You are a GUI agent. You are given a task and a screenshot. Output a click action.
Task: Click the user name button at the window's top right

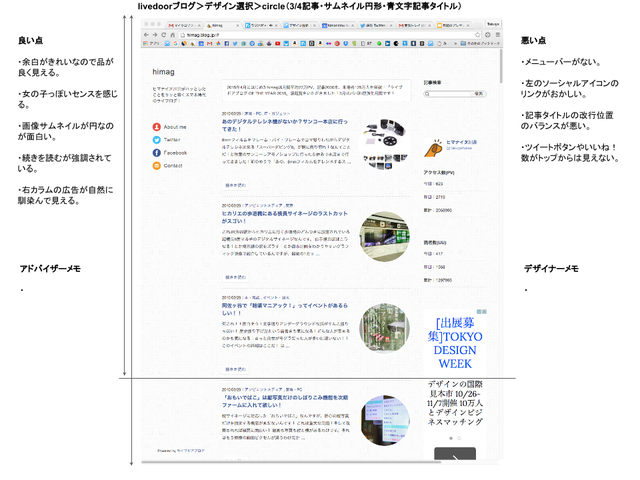493,24
